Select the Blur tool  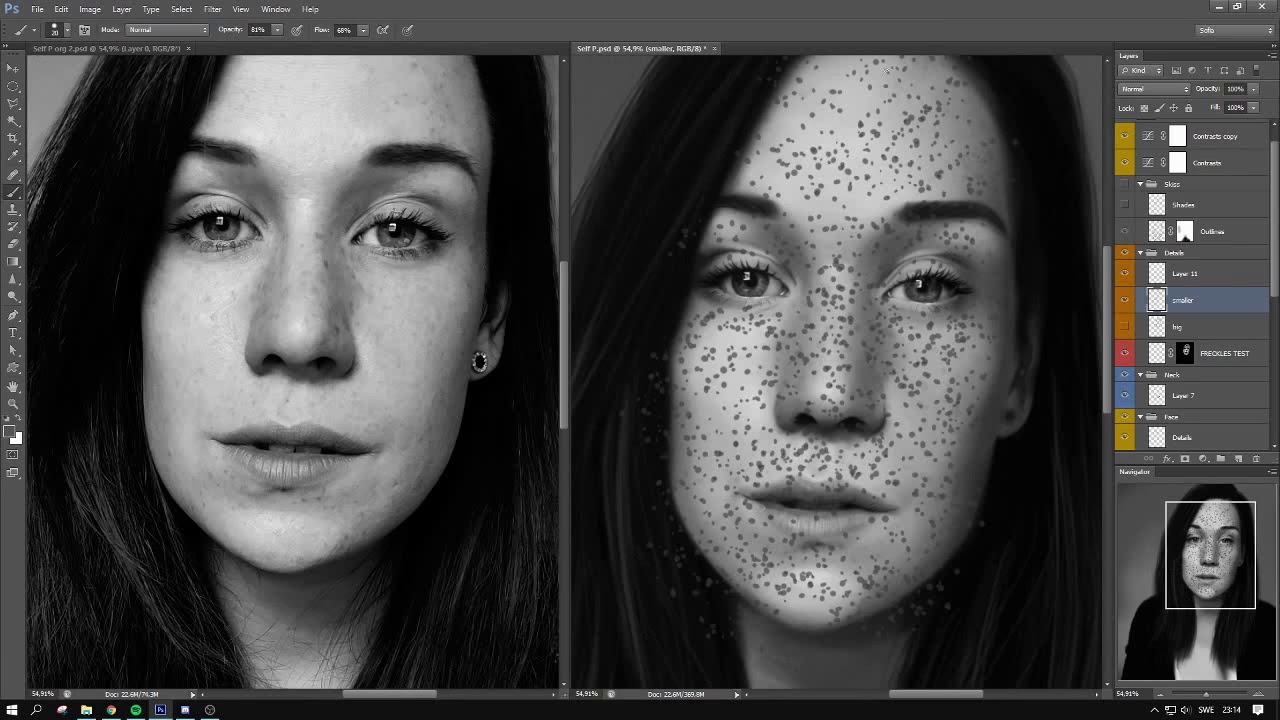(x=13, y=279)
